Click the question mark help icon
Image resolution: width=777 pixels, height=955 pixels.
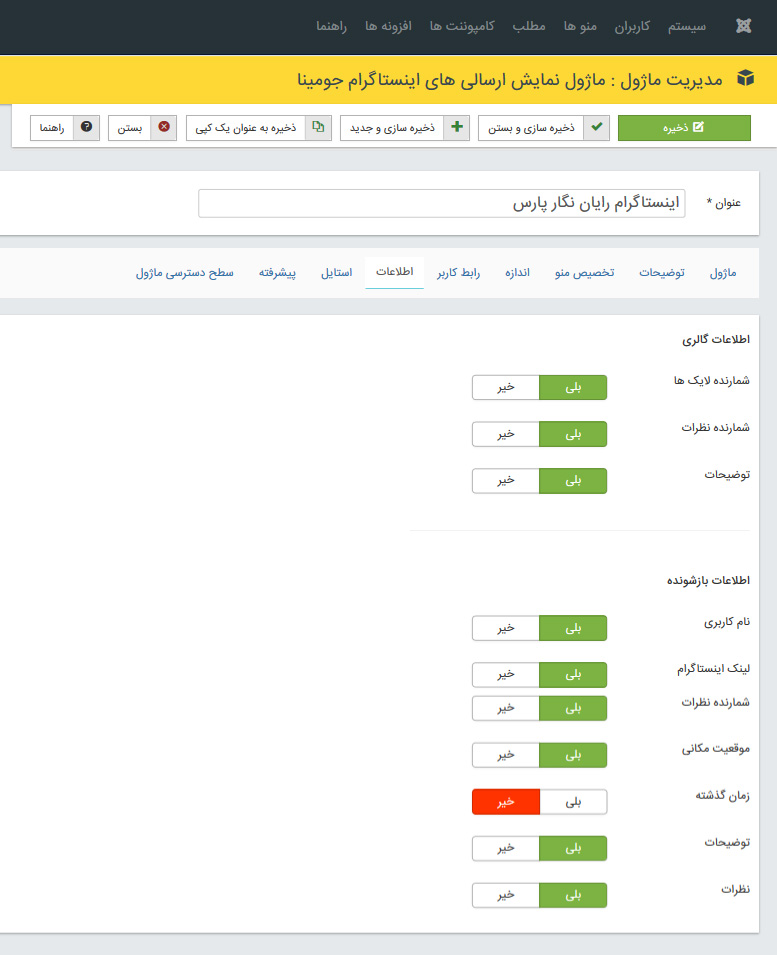(x=86, y=127)
